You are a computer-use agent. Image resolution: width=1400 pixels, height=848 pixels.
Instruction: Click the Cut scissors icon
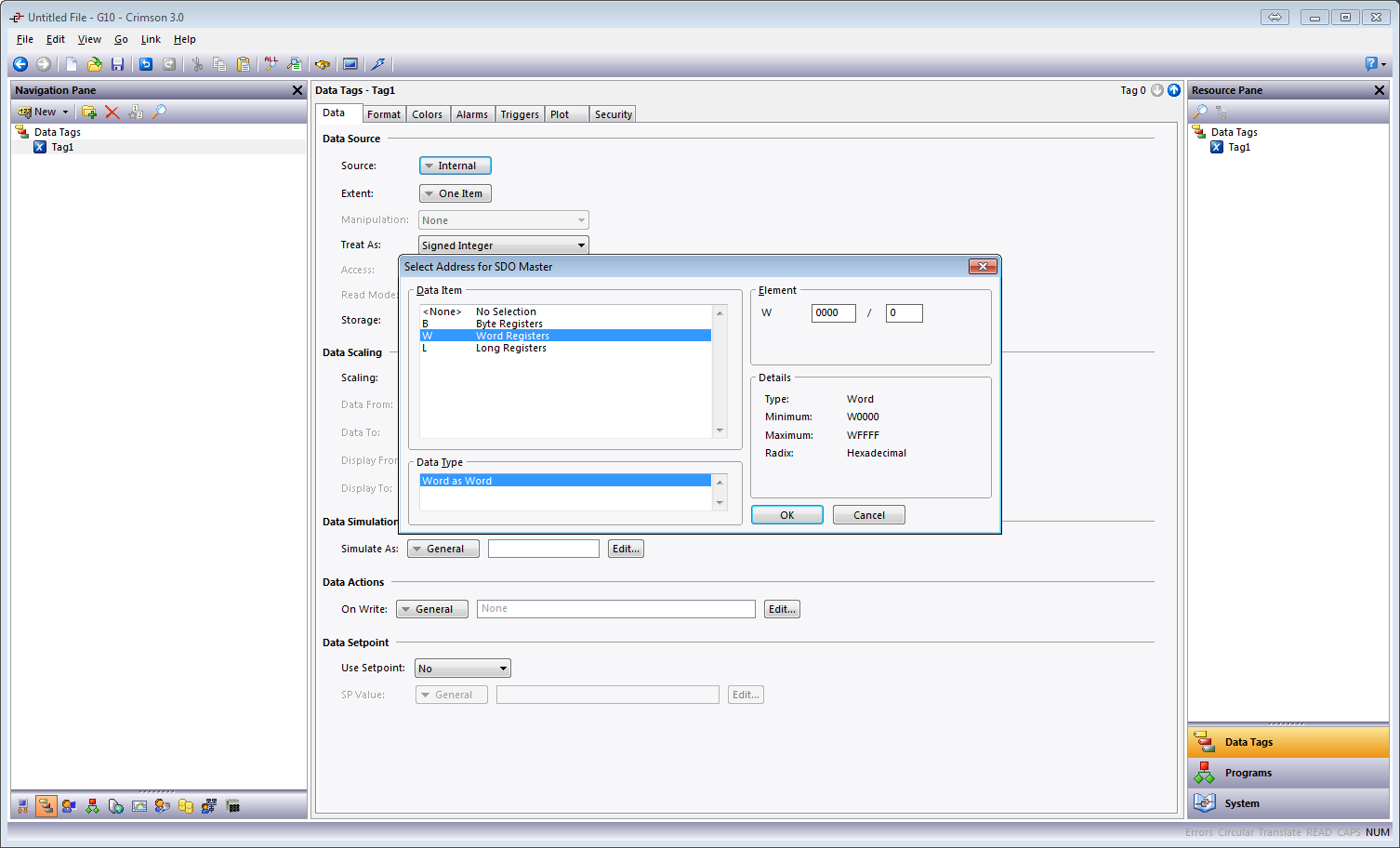[197, 64]
